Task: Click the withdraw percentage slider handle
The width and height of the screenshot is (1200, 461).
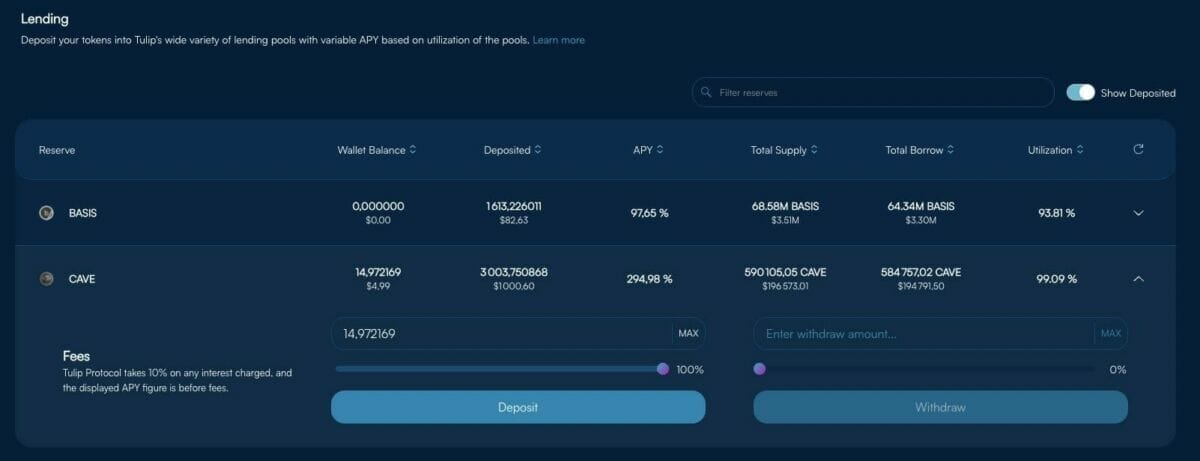Action: coord(760,369)
